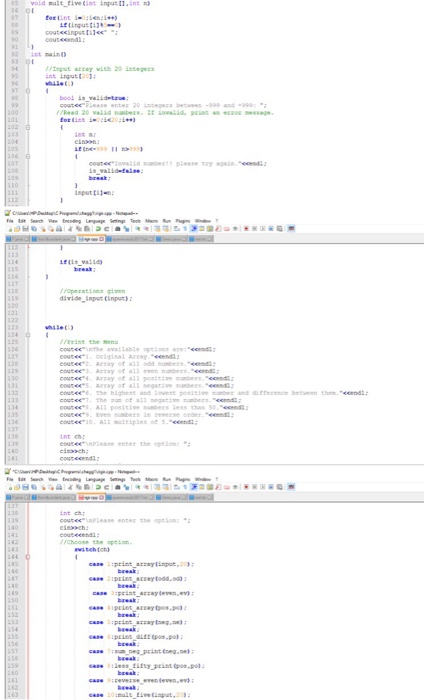Collapse the while fold marker at line 124
425x700 pixels.
(x=28, y=335)
